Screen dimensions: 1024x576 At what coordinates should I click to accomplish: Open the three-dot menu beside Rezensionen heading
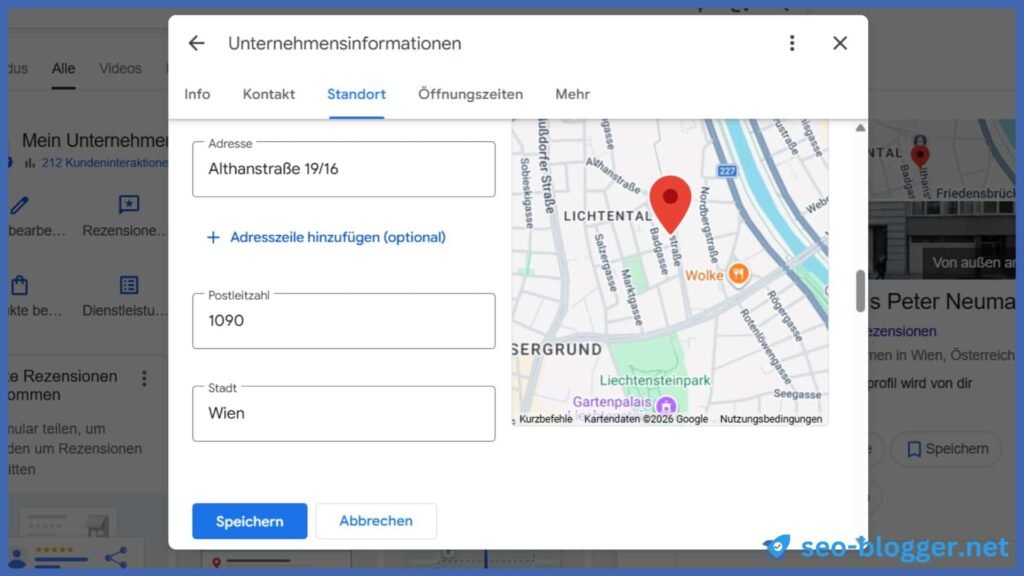144,377
